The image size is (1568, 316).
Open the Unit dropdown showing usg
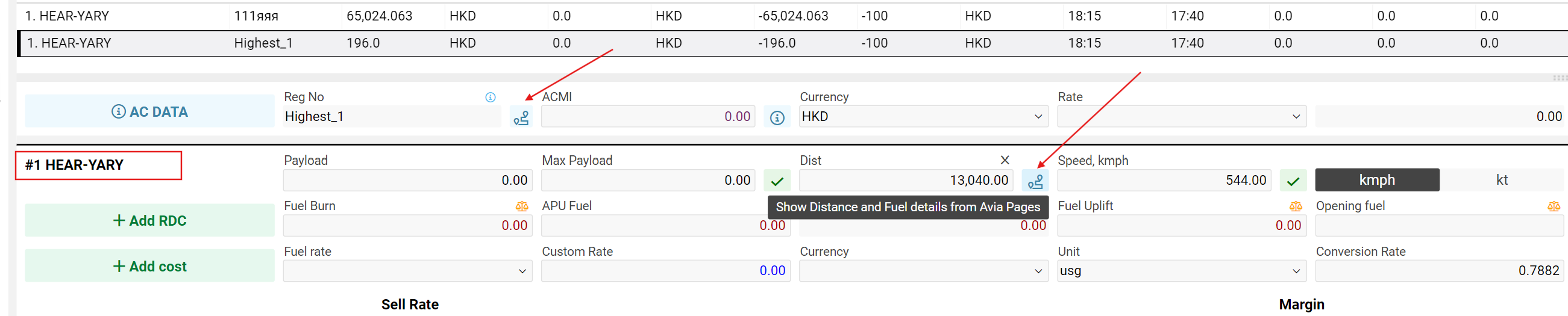[x=1181, y=271]
